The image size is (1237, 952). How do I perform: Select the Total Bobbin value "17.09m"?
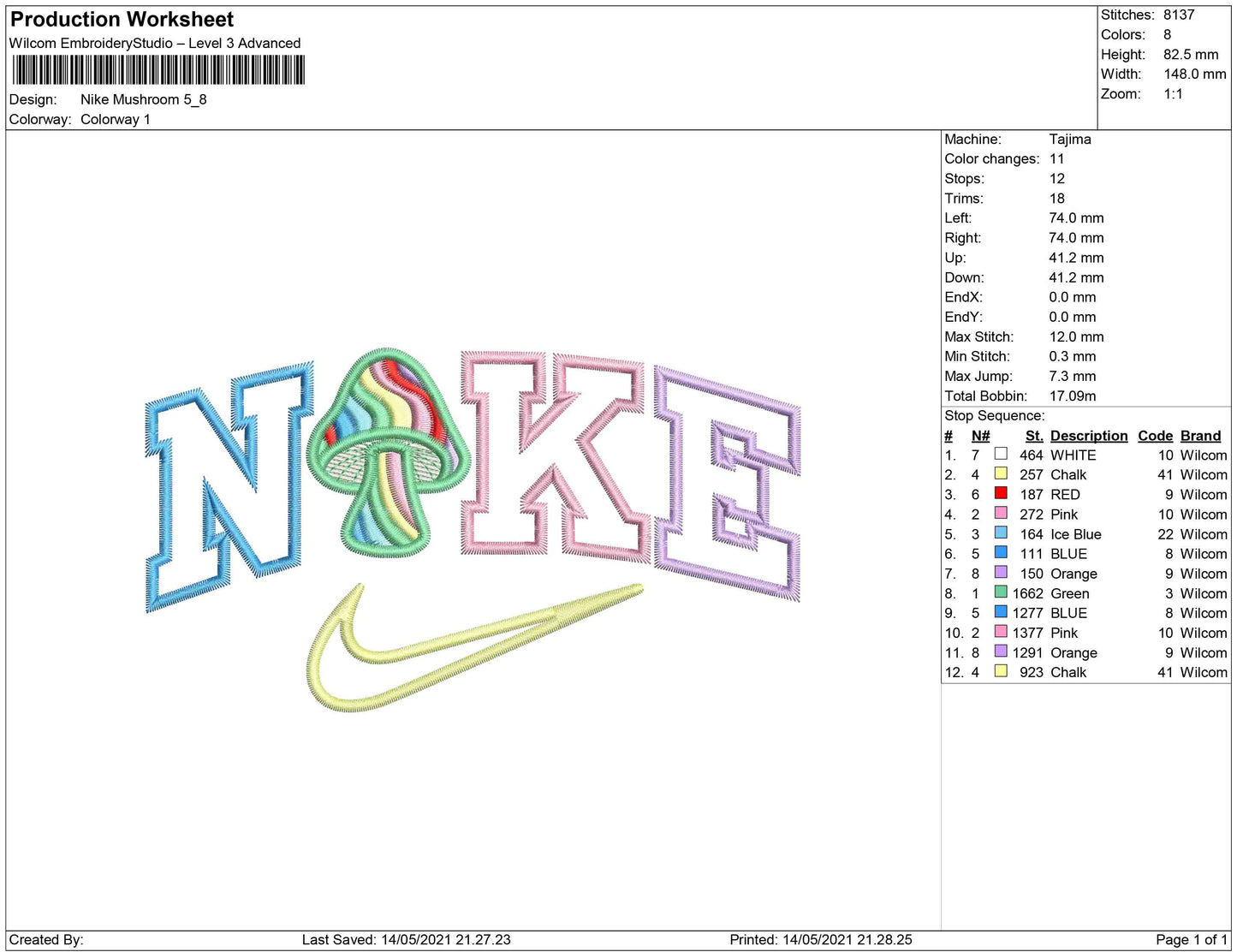(x=1073, y=396)
